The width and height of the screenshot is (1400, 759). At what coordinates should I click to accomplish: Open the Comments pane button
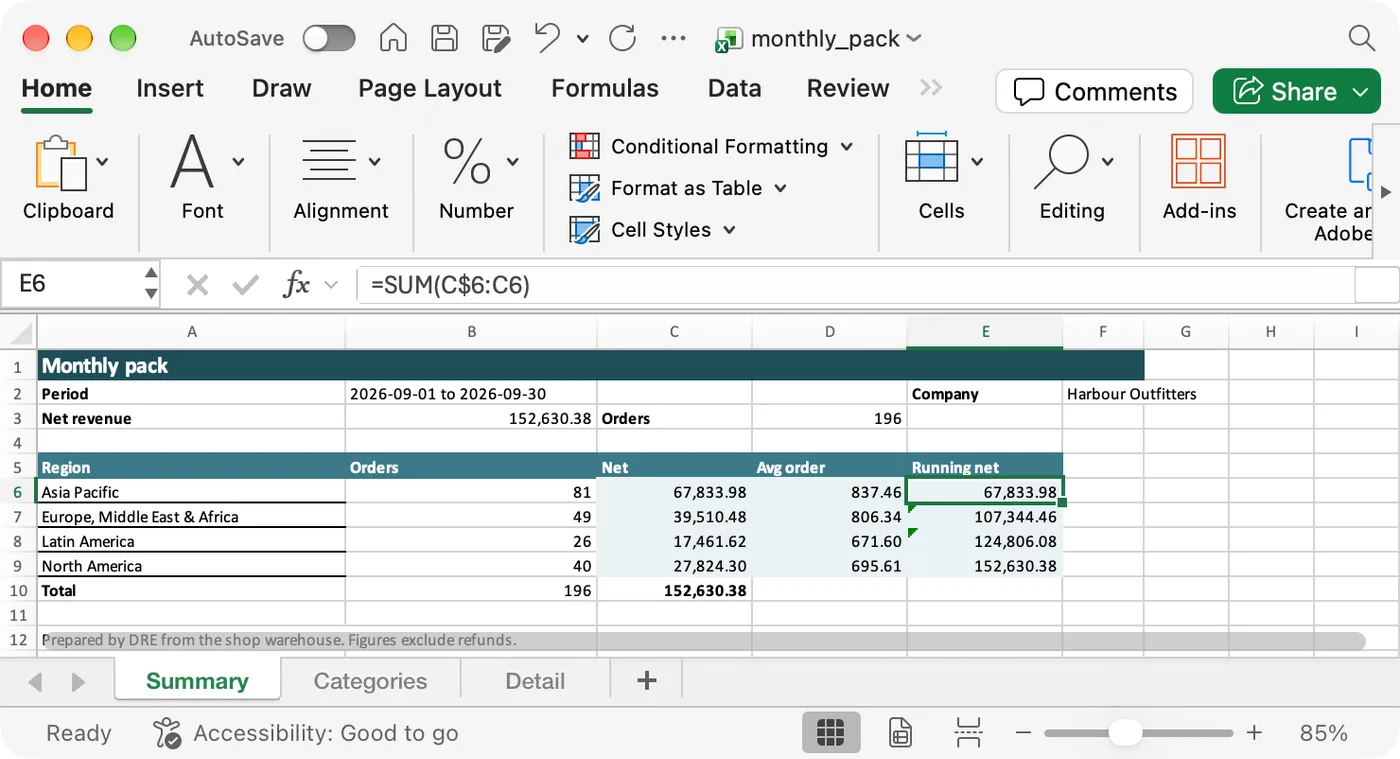point(1094,91)
